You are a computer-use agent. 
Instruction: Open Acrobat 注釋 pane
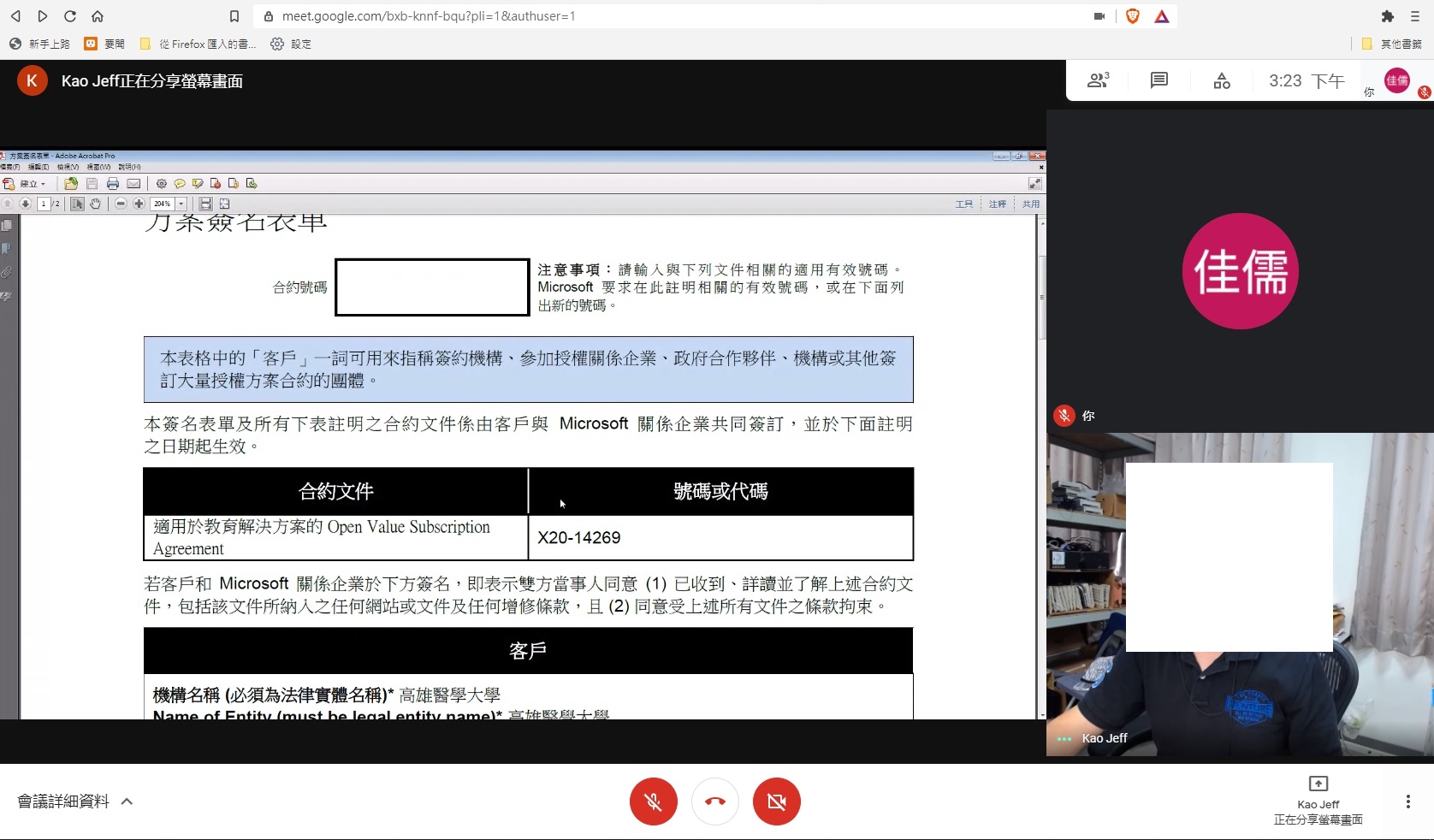coord(998,204)
